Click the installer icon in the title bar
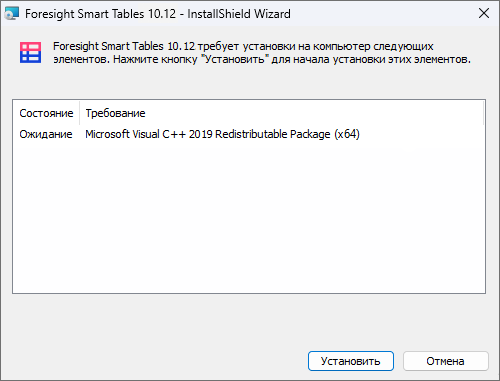 (x=11, y=14)
